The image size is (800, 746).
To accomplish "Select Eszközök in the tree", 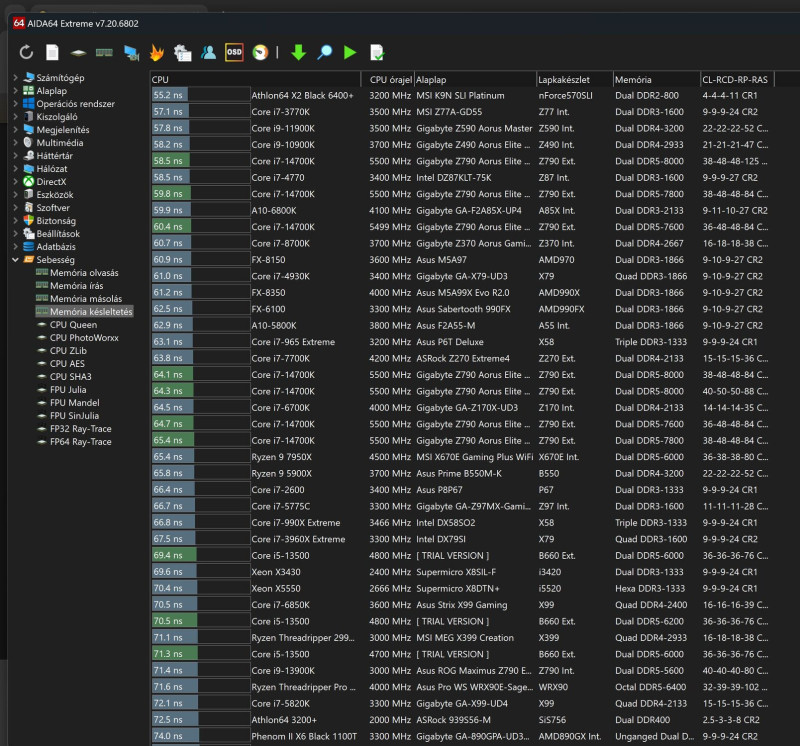I will coord(55,194).
